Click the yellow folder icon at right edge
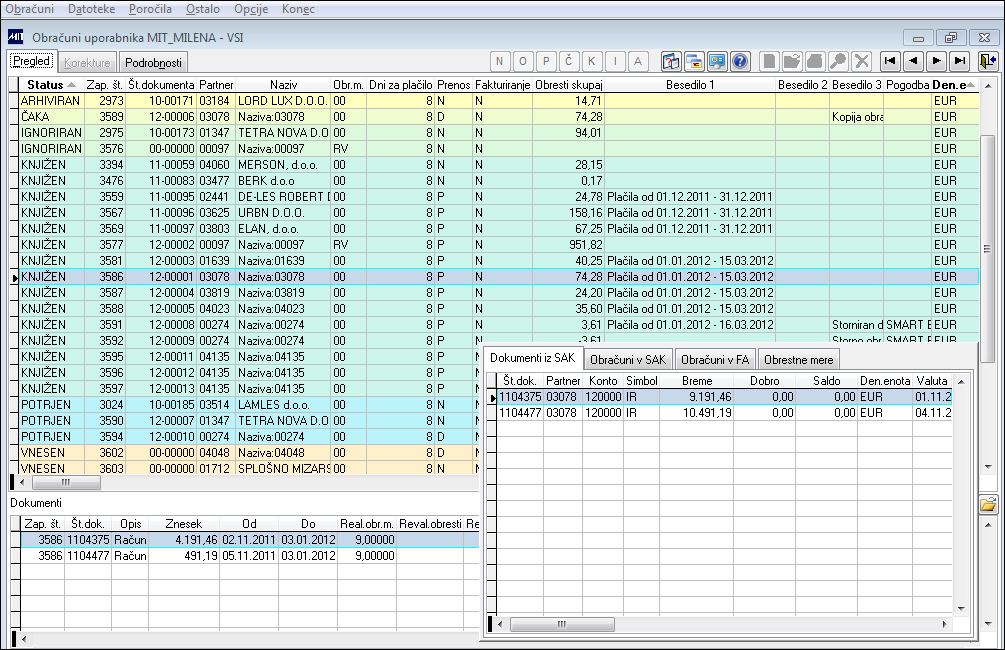The height and width of the screenshot is (650, 1005). [x=988, y=504]
